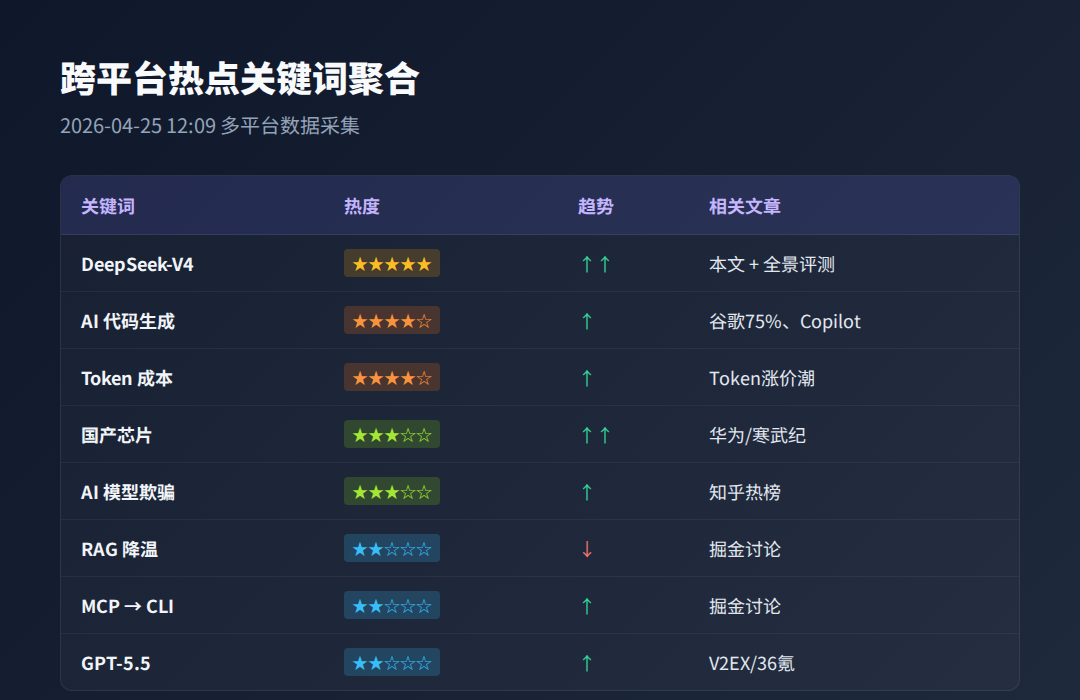Select the GPT-5.5 keyword cell

[116, 663]
